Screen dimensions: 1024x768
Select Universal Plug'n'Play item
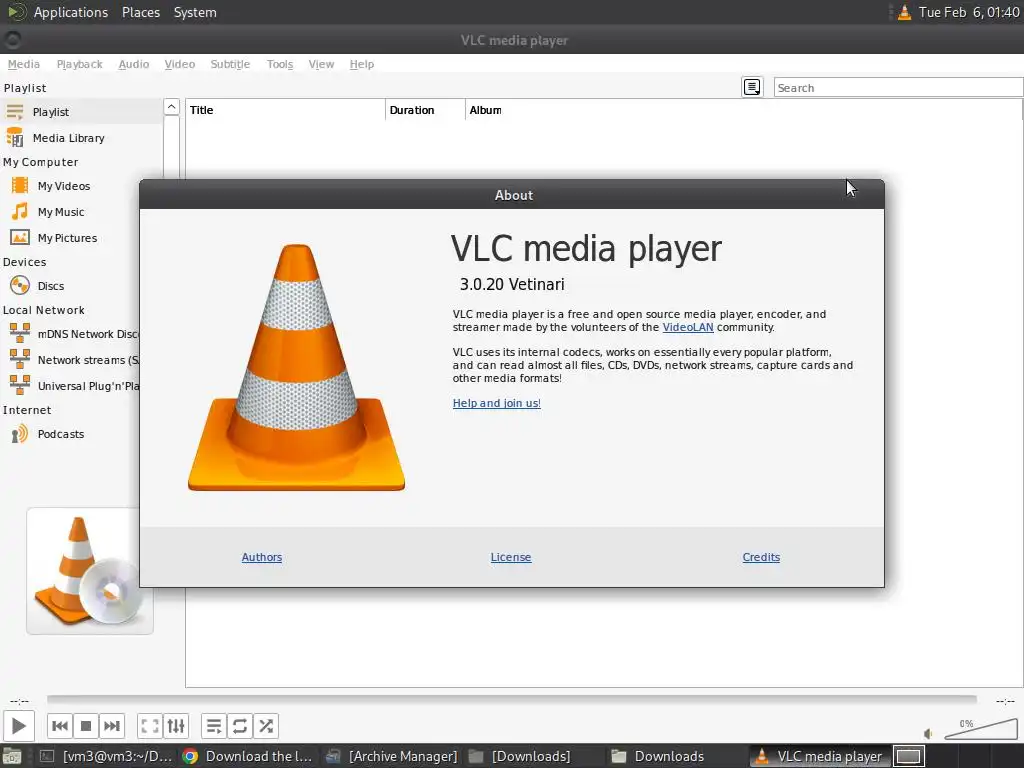72,386
